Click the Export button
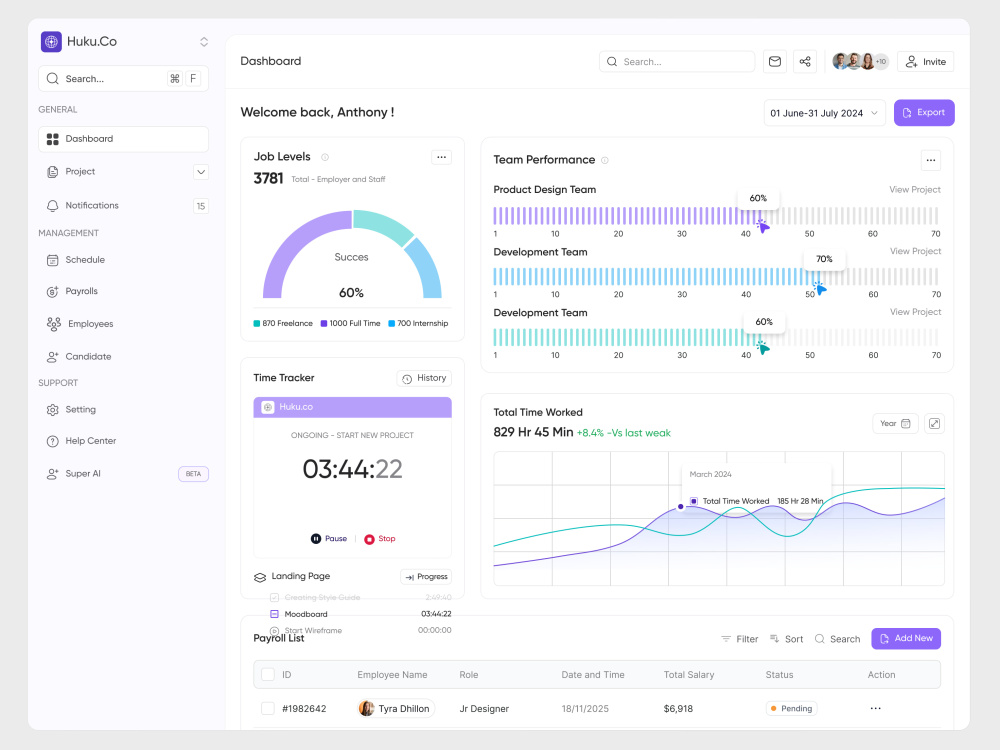The height and width of the screenshot is (750, 1000). 923,113
